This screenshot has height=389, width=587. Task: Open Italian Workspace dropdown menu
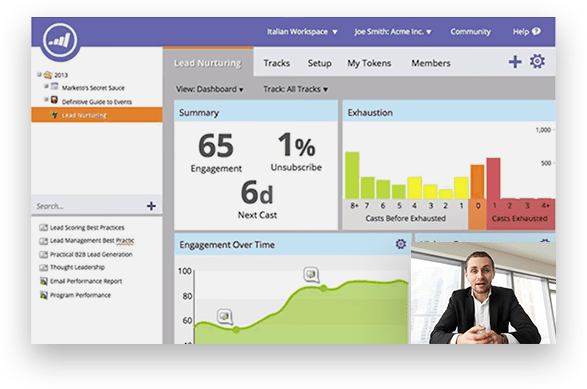tap(302, 32)
